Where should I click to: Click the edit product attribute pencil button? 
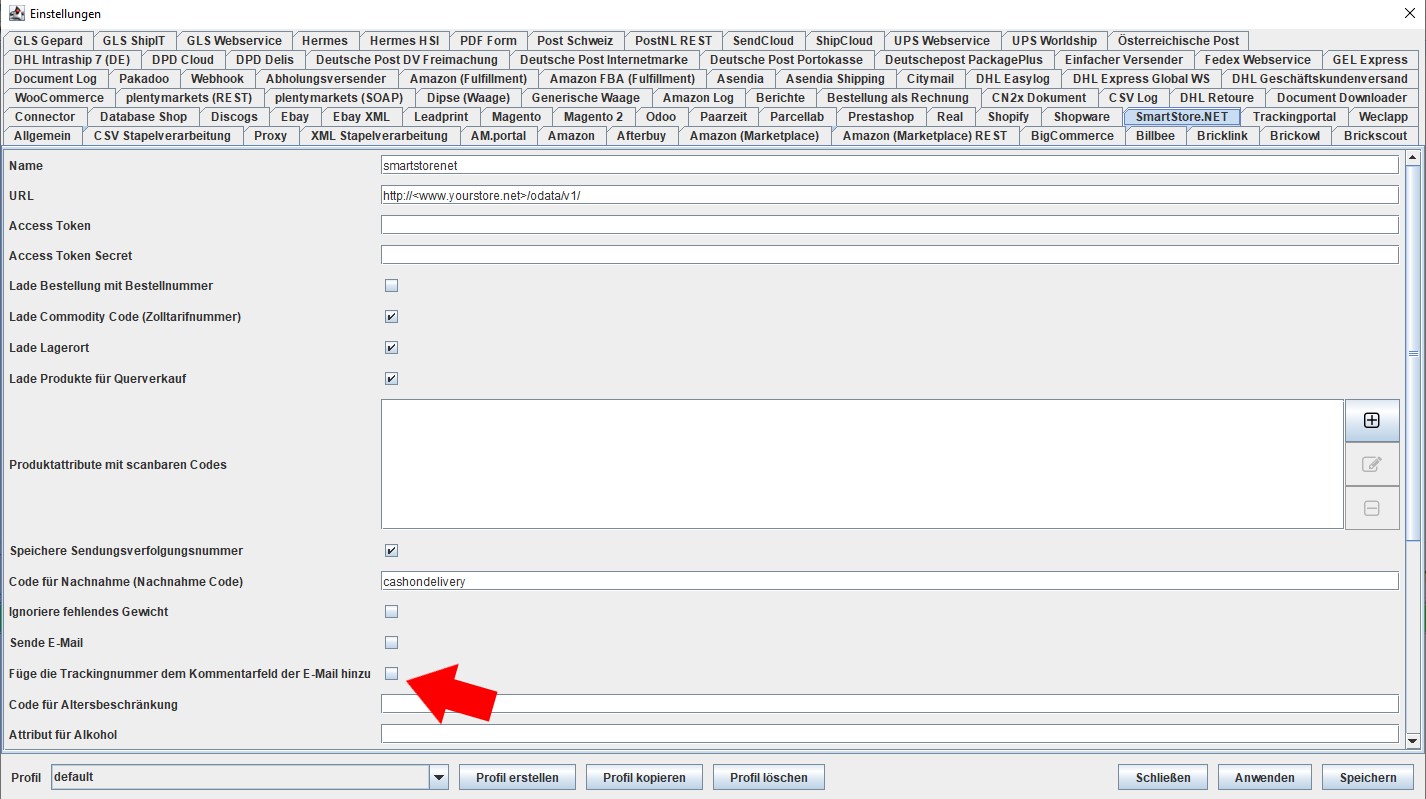point(1372,464)
